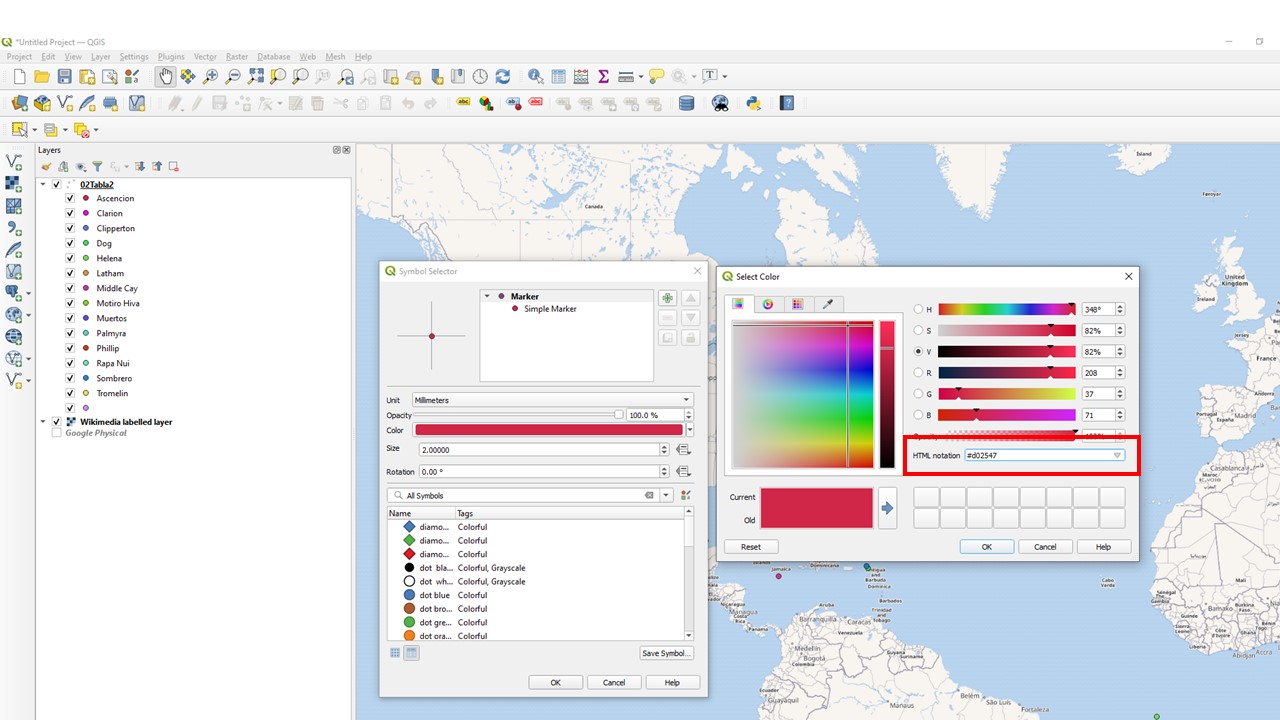Toggle Wikimedia labelled layer visibility checkbox

(56, 422)
